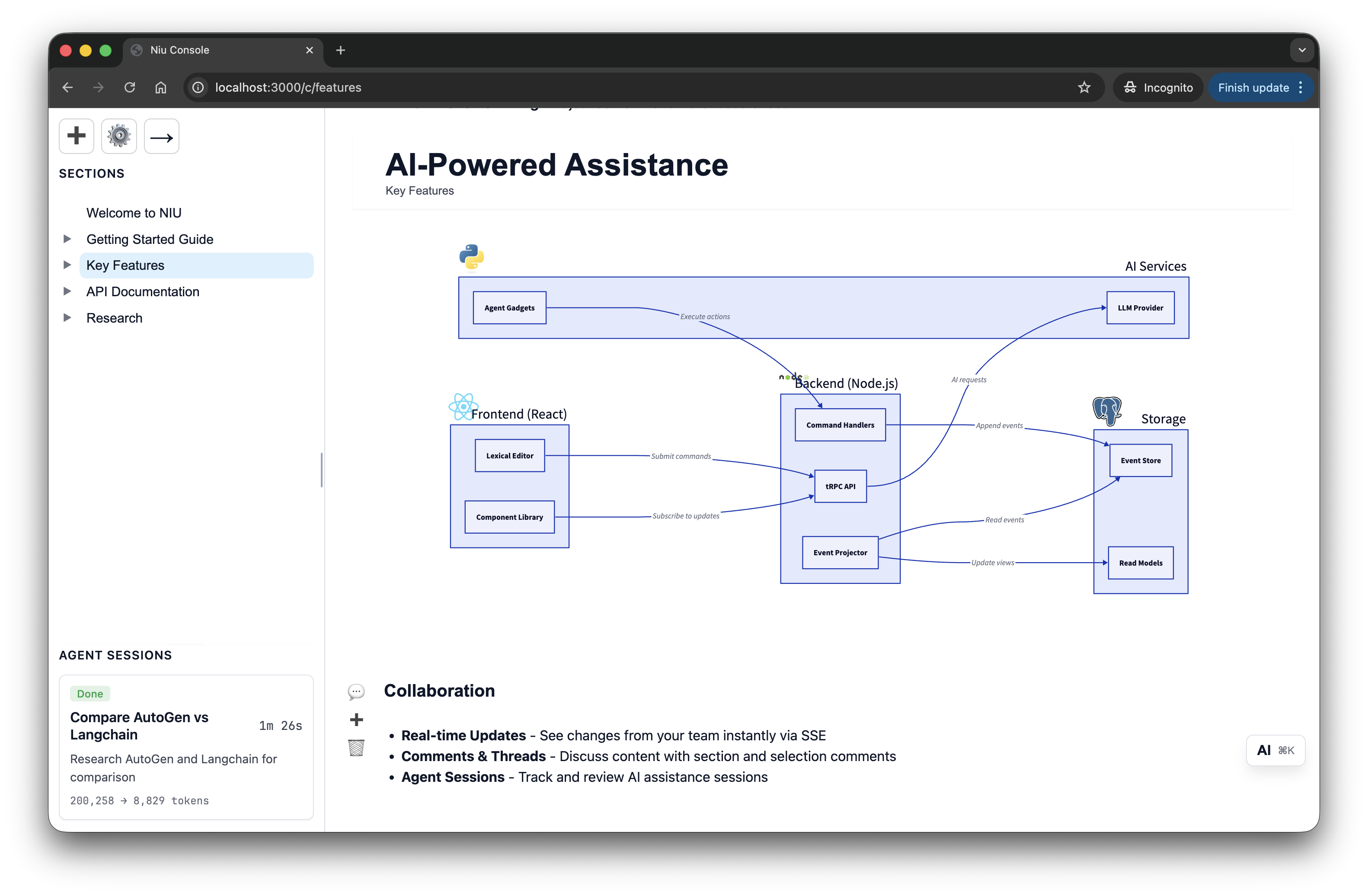Click the Node.js logo on Backend group
Image resolution: width=1368 pixels, height=896 pixels.
coord(793,377)
